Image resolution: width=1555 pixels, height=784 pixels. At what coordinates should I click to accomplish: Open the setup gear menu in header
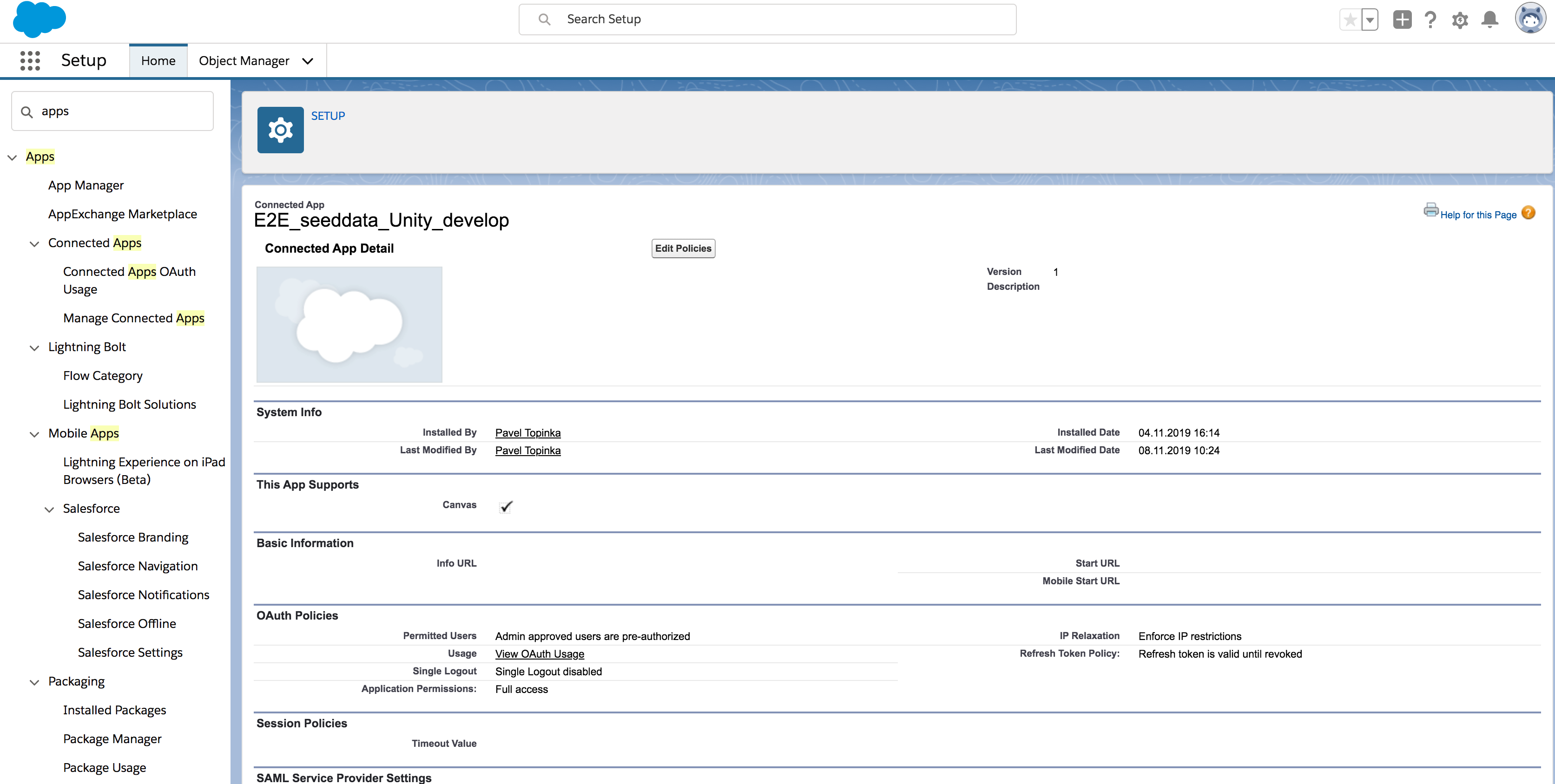tap(1460, 20)
